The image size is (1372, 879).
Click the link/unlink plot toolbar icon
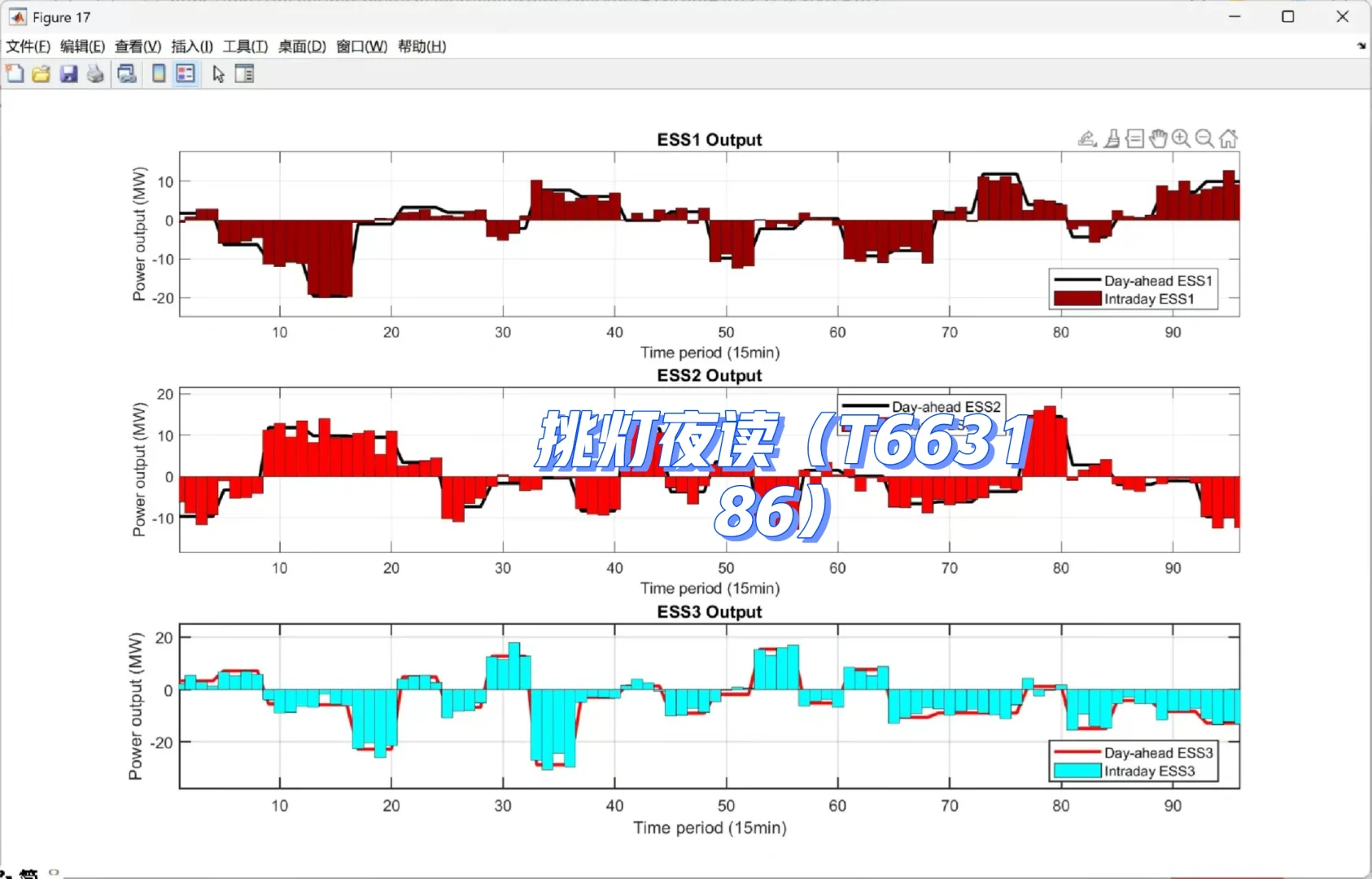pyautogui.click(x=127, y=74)
